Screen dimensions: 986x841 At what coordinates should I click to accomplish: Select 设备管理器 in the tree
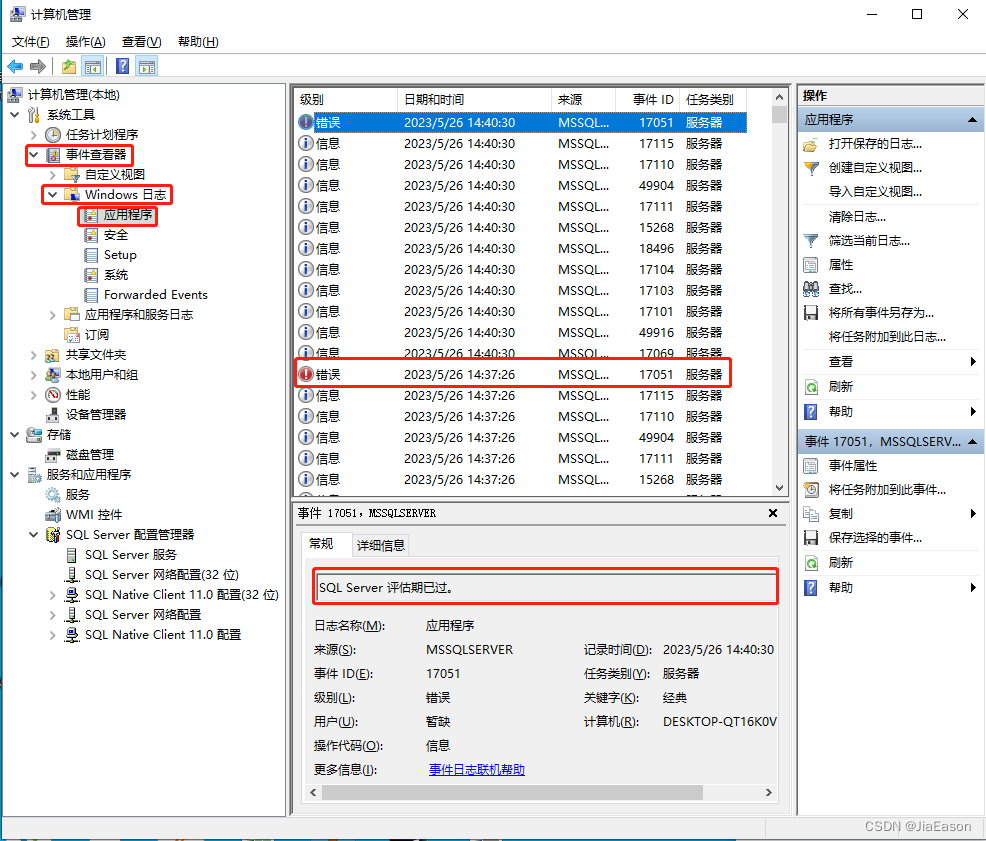coord(96,415)
